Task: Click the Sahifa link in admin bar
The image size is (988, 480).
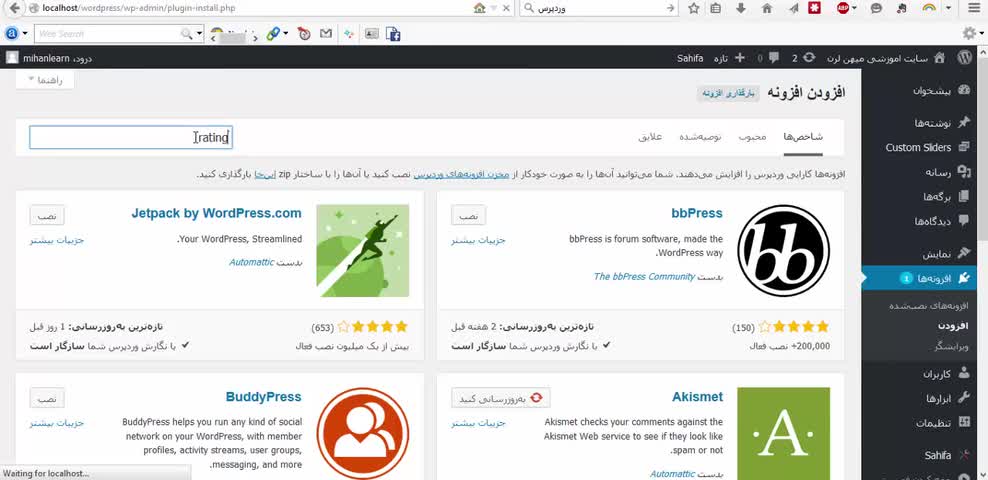Action: 690,58
